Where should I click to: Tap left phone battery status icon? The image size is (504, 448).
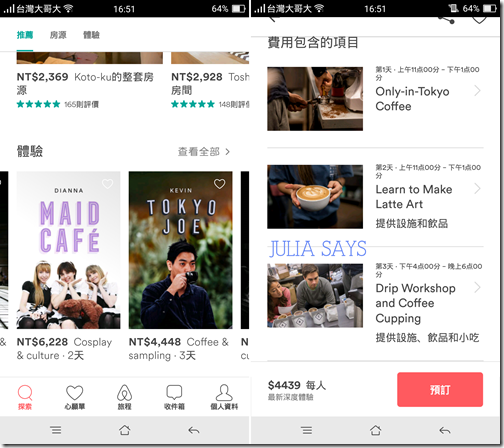click(x=239, y=8)
